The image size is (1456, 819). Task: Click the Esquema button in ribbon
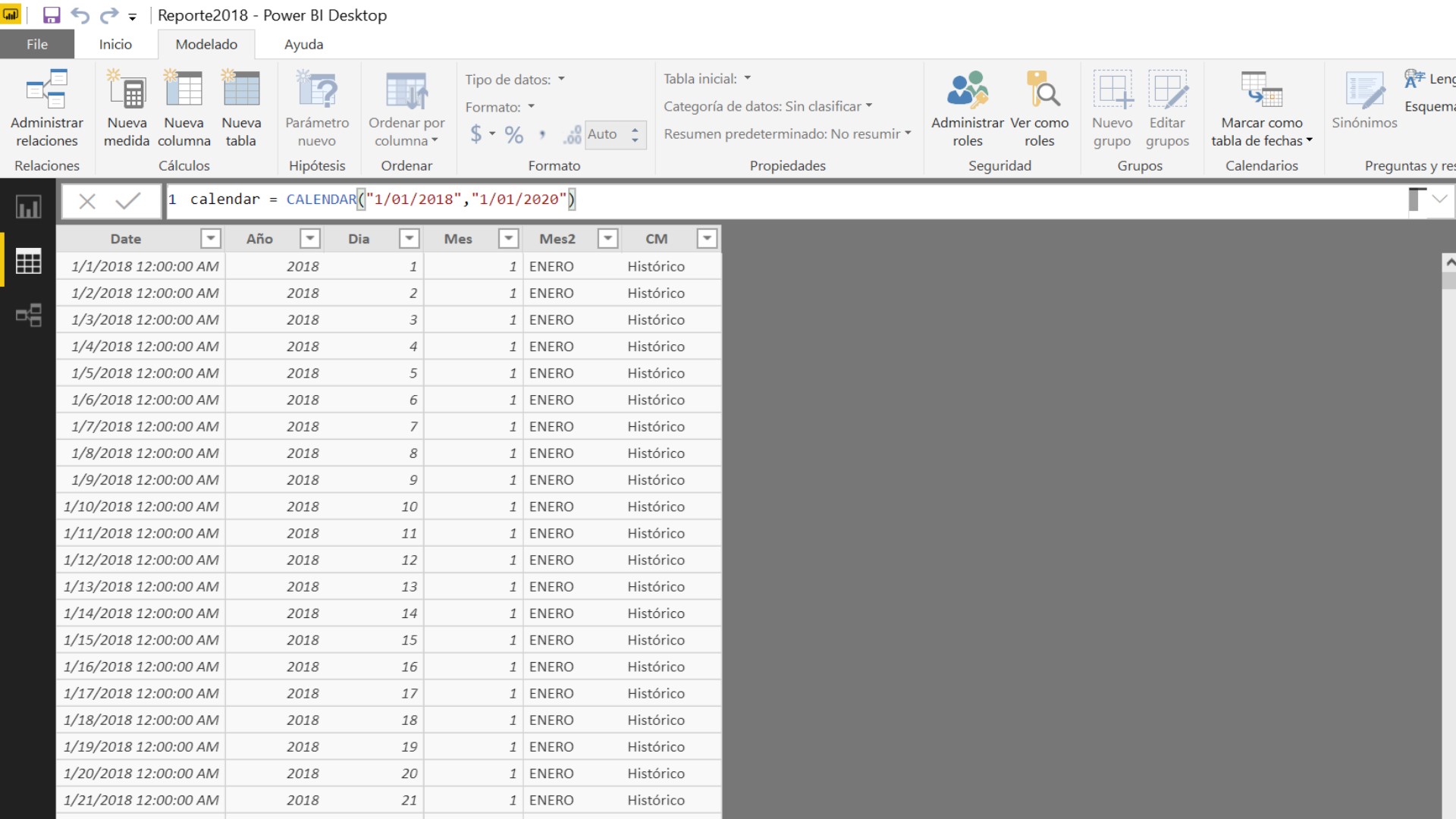(x=1430, y=106)
